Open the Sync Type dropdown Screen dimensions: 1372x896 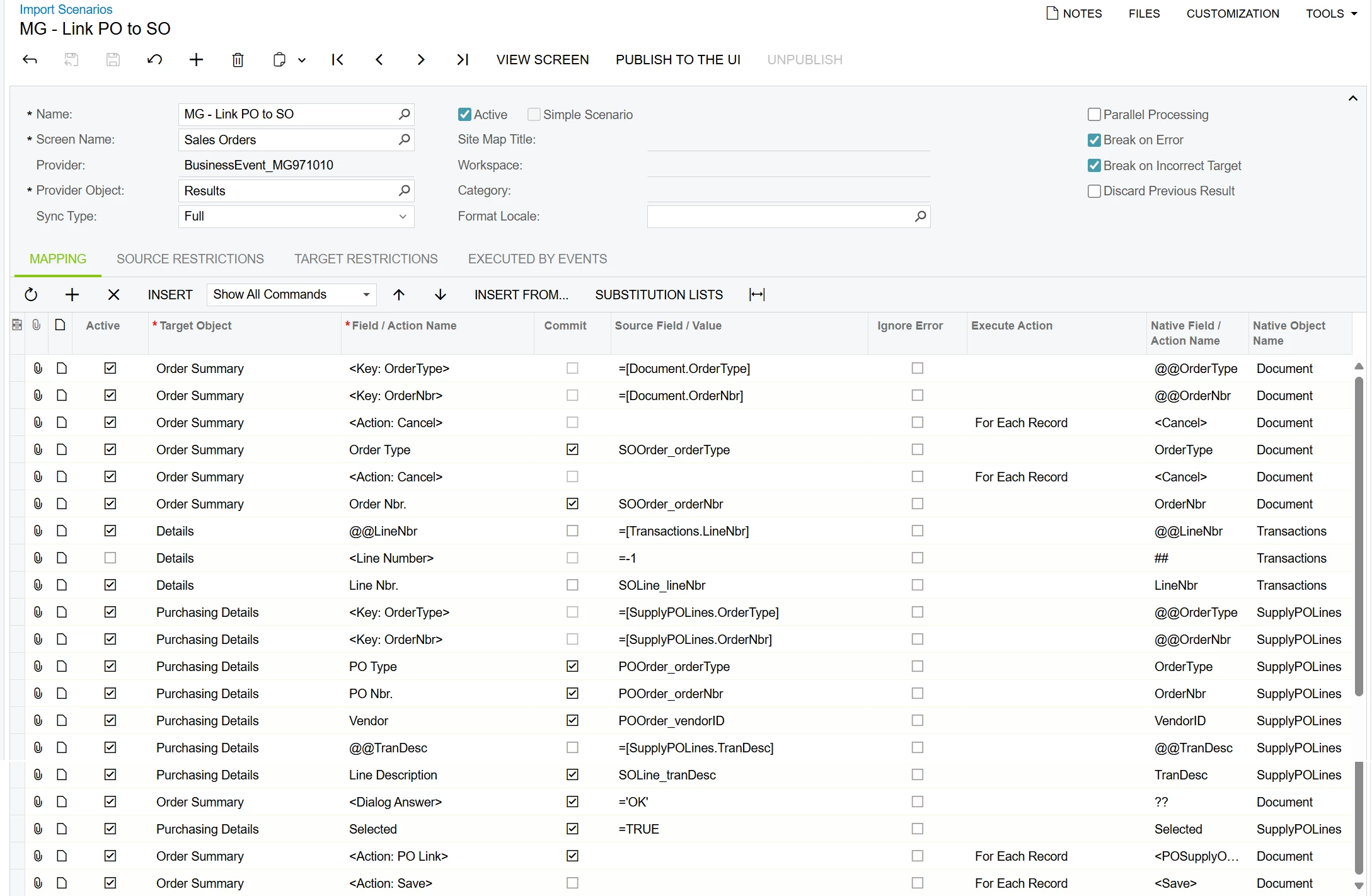tap(402, 217)
